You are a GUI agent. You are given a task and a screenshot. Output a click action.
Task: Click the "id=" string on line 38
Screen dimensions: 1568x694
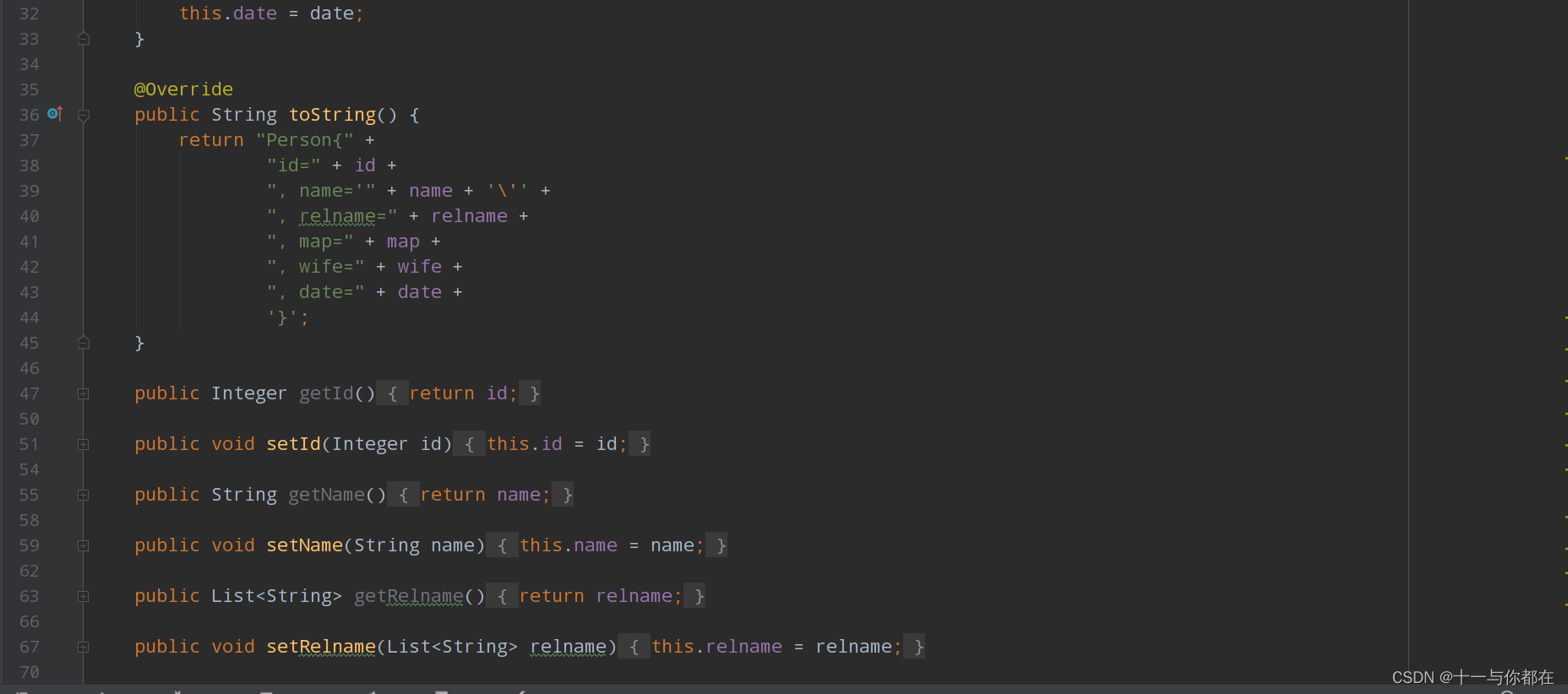click(x=294, y=165)
